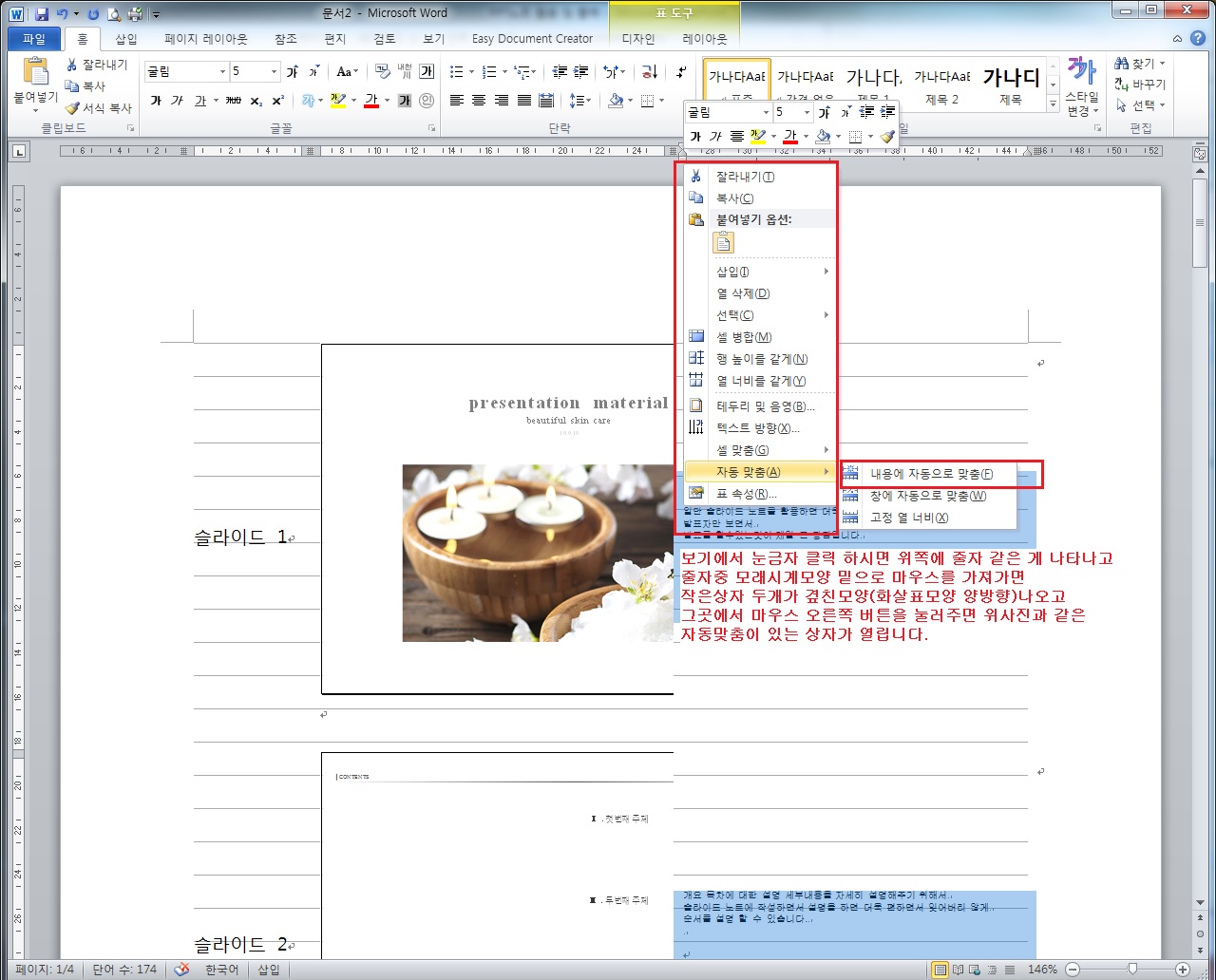Toggle align left in ribbon 단락 group
1216x980 pixels.
(457, 100)
